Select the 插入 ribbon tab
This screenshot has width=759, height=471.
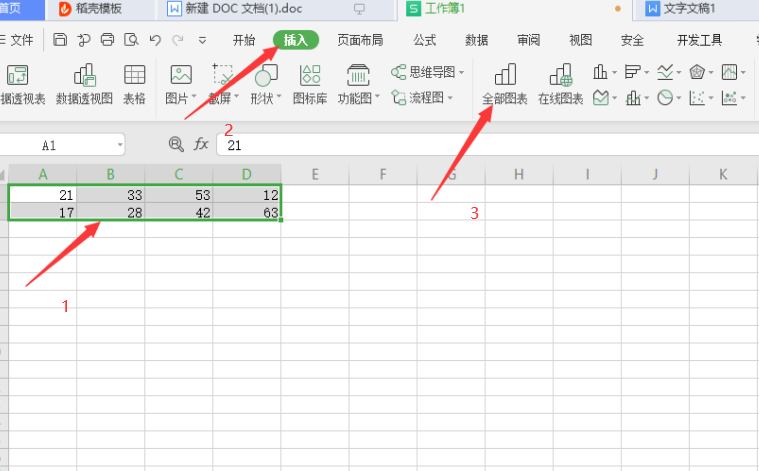click(x=296, y=40)
